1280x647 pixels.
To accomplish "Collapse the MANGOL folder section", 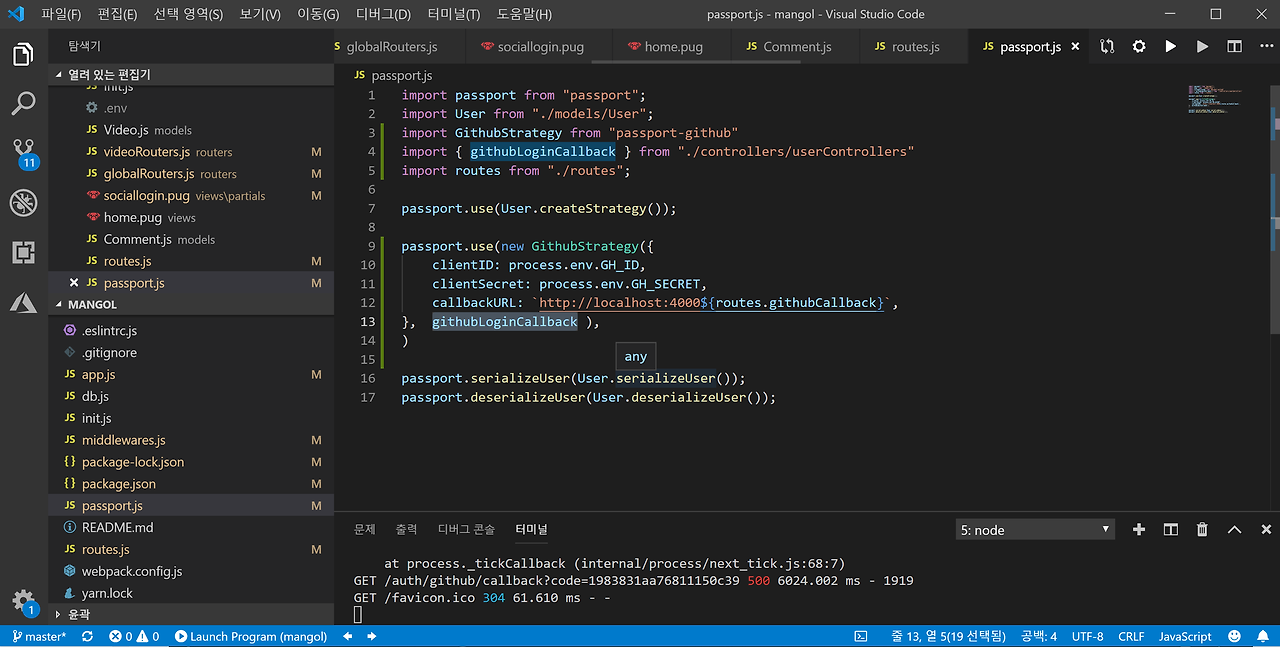I will 92,304.
